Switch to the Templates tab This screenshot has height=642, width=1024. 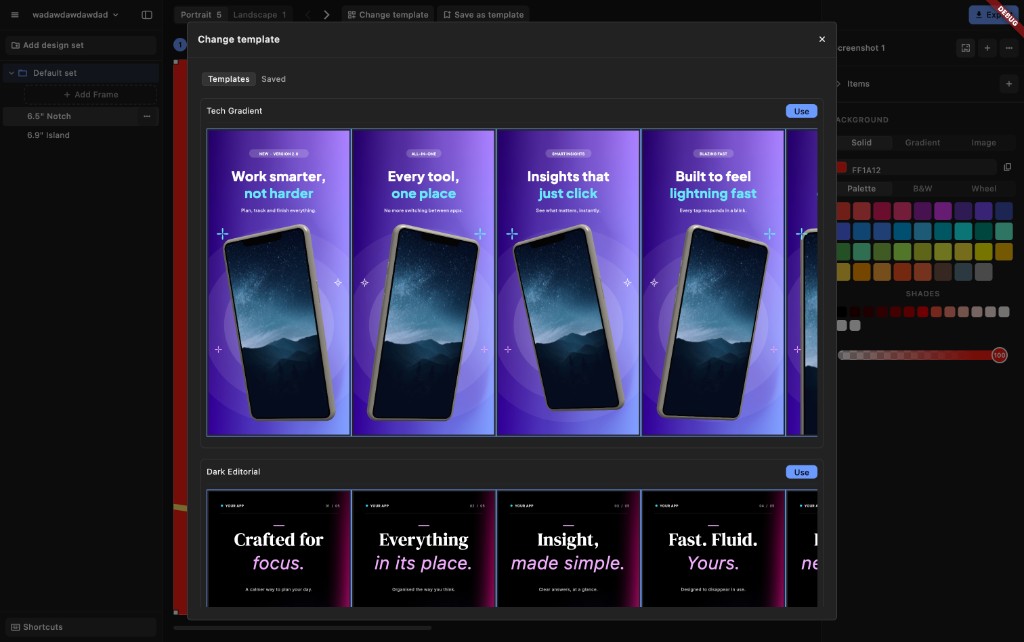[x=229, y=79]
